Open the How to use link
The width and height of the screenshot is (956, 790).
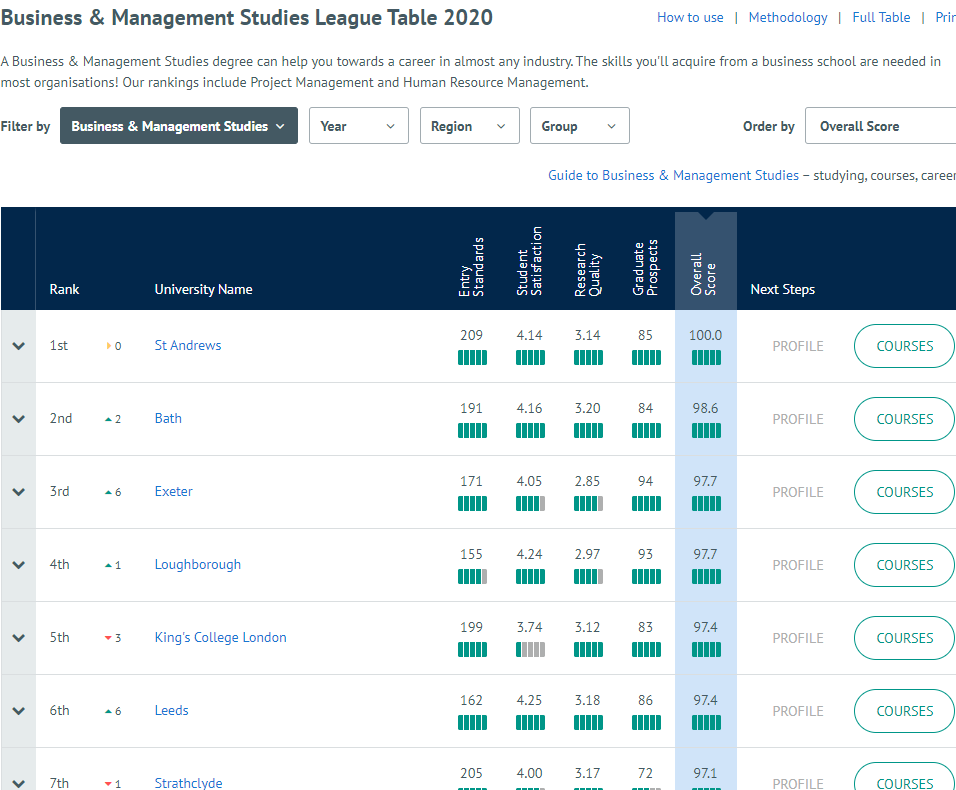pyautogui.click(x=690, y=18)
